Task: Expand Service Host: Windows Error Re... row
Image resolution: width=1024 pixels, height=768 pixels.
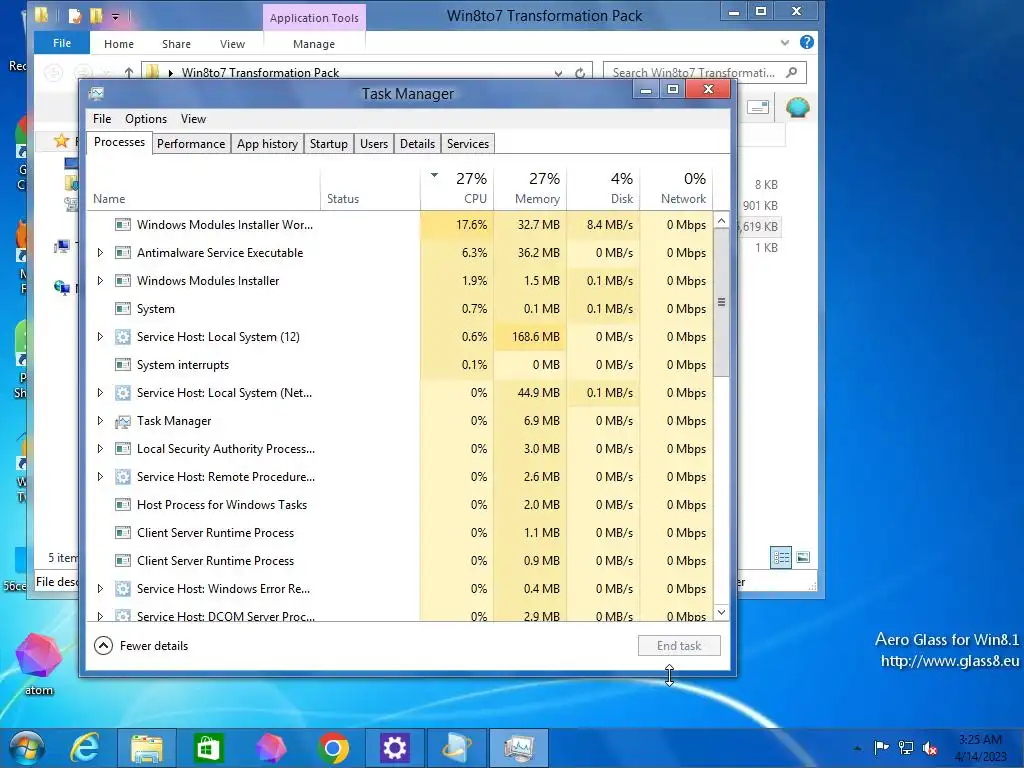Action: click(x=100, y=588)
